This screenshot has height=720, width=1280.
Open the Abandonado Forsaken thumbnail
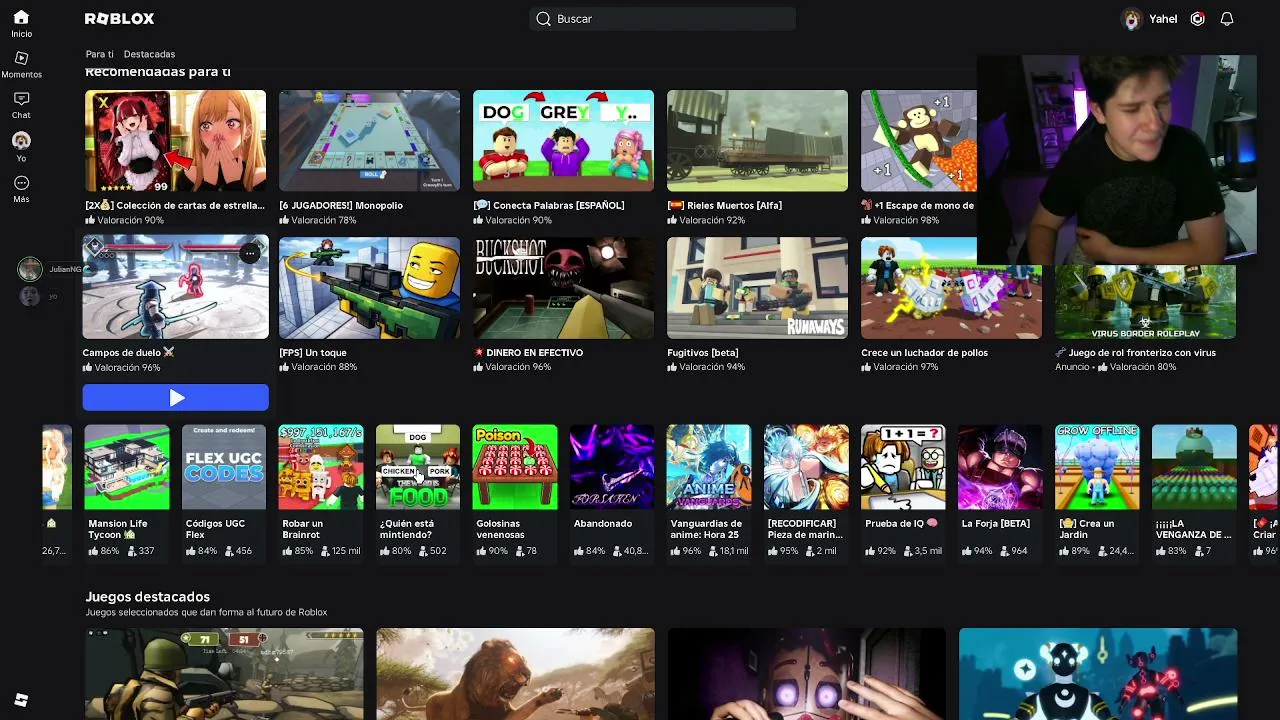[612, 467]
